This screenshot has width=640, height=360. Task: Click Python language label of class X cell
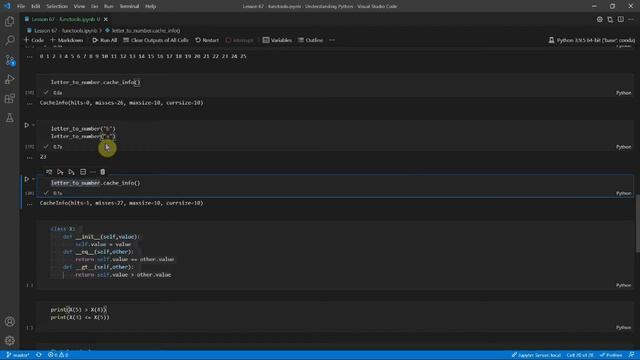tap(623, 285)
